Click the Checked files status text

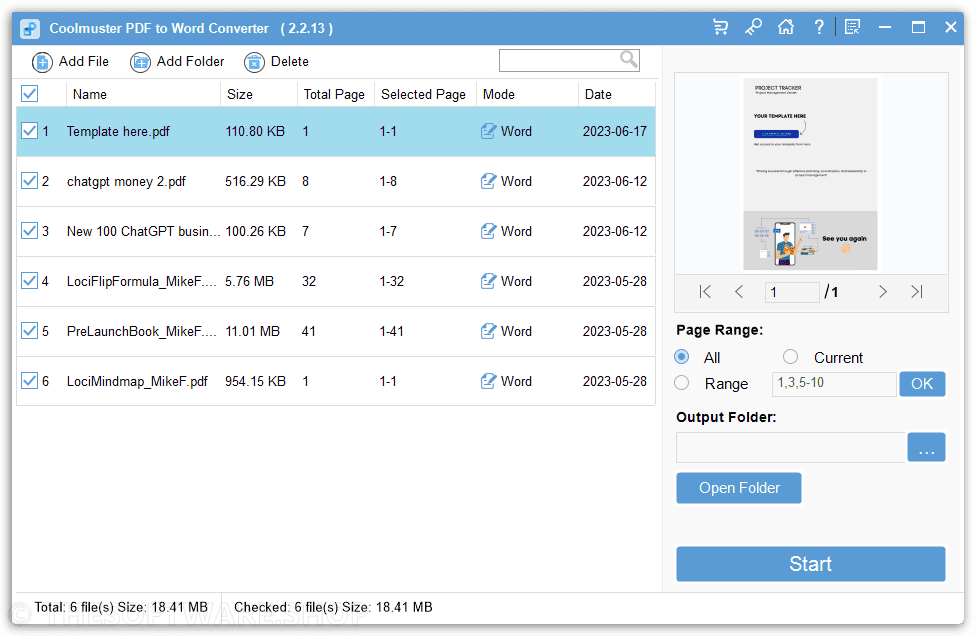[333, 607]
